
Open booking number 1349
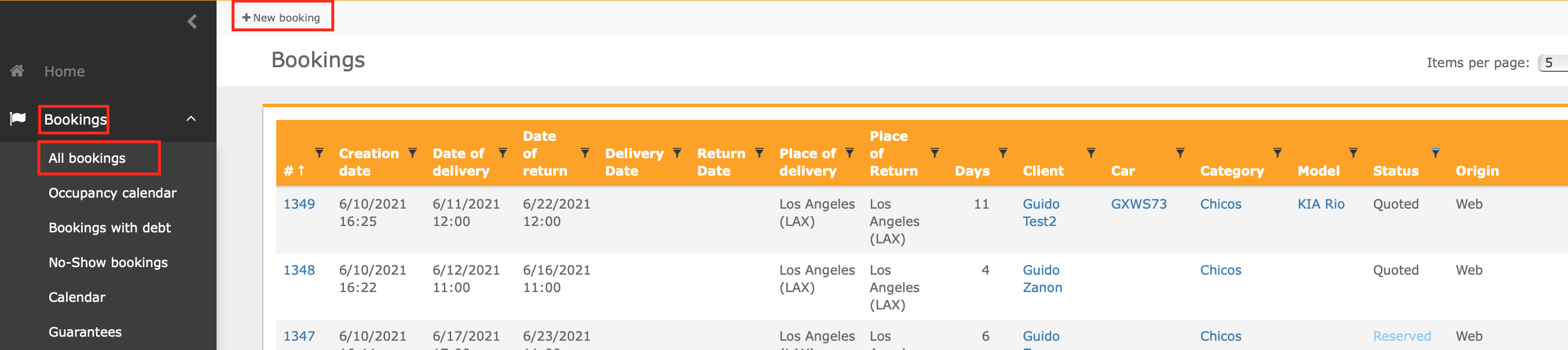click(x=299, y=204)
